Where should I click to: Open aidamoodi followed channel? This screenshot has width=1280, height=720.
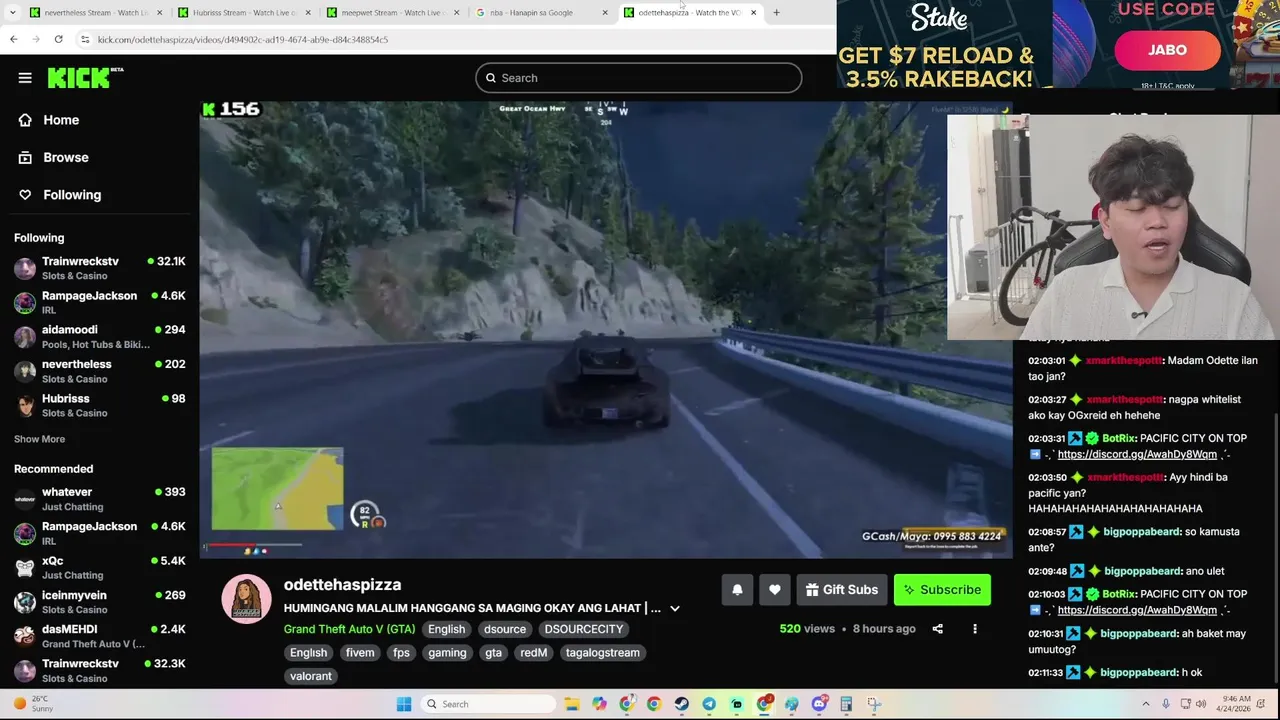point(100,336)
